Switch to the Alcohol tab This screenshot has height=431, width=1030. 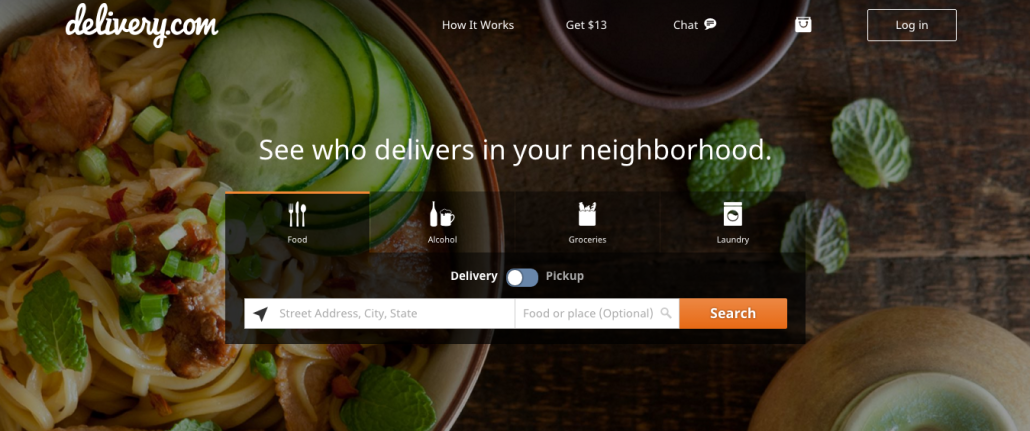[442, 222]
